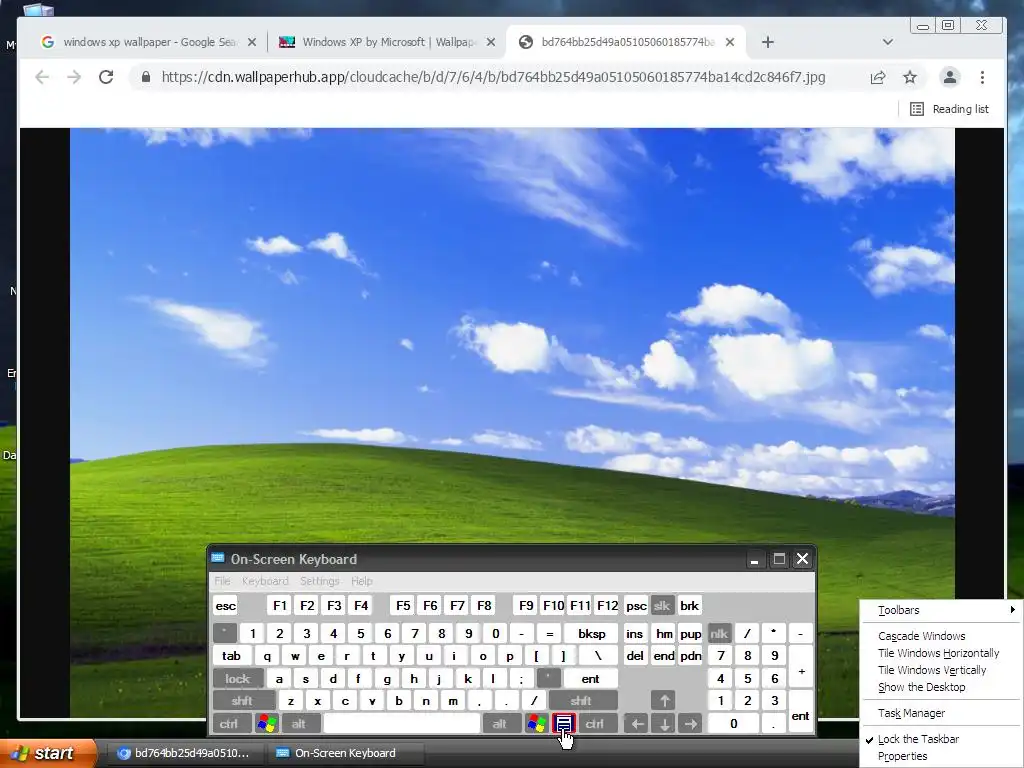Click Chrome's forward arrow
The image size is (1024, 768).
click(74, 77)
